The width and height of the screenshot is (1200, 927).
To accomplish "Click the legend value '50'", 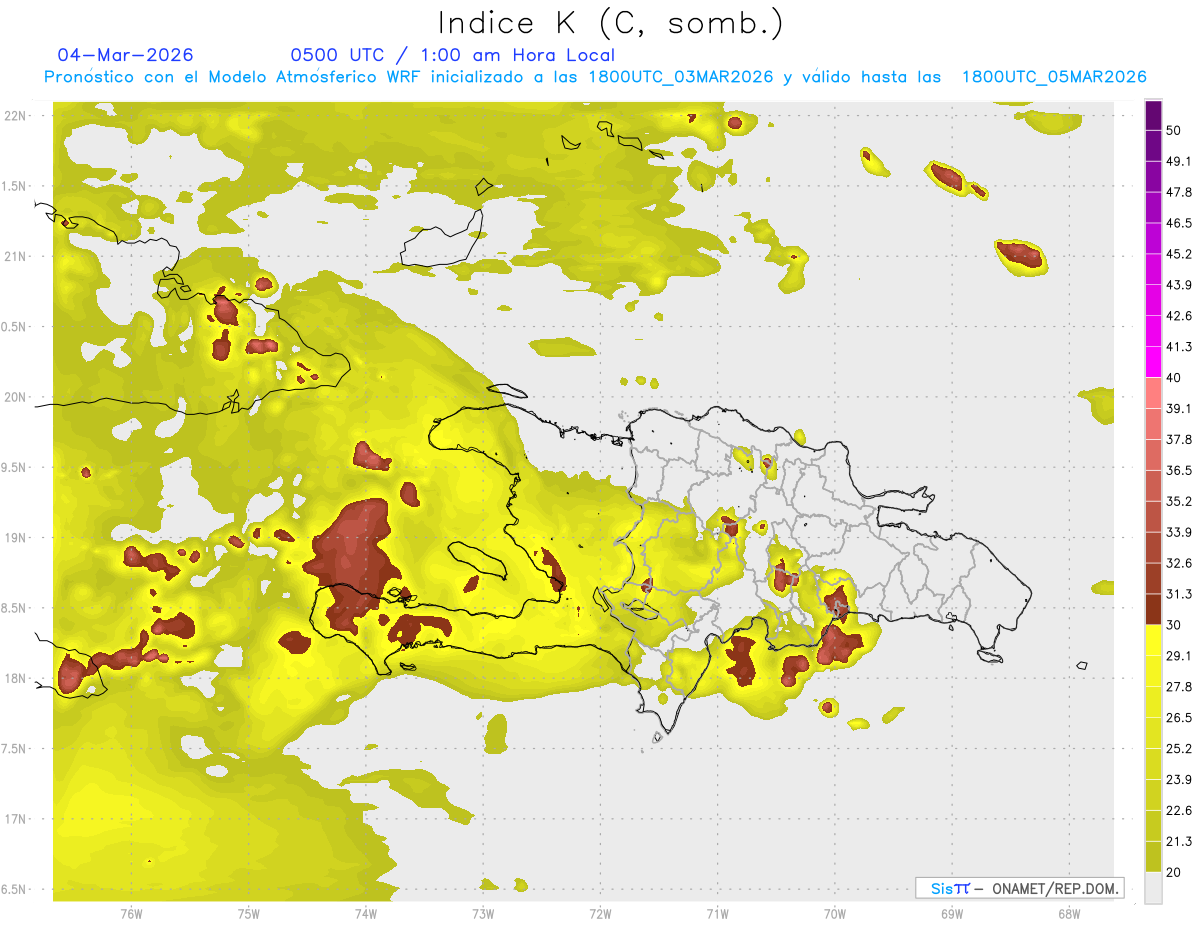I will pyautogui.click(x=1174, y=130).
